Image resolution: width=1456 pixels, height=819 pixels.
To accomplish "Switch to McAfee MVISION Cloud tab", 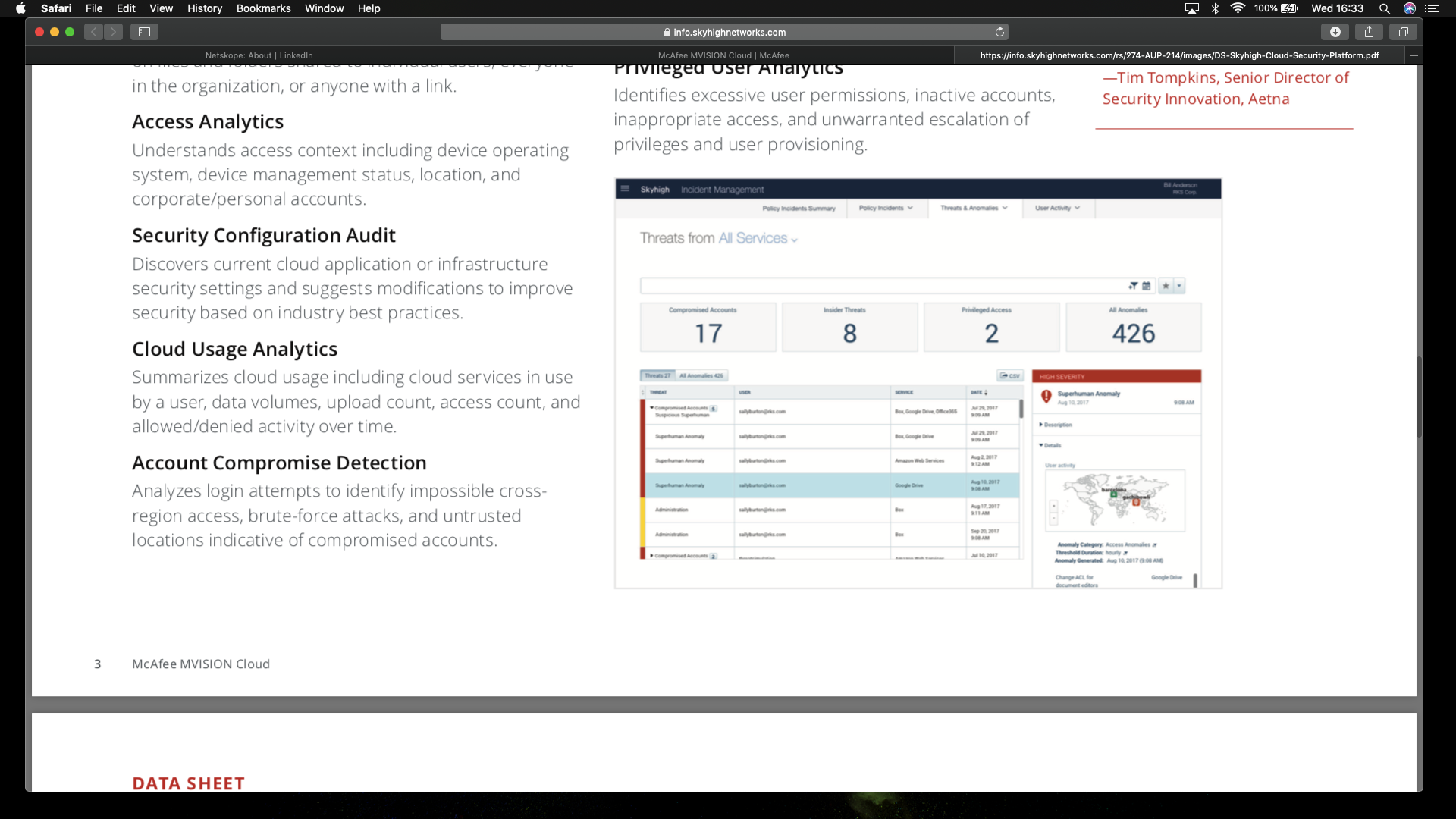I will [723, 55].
